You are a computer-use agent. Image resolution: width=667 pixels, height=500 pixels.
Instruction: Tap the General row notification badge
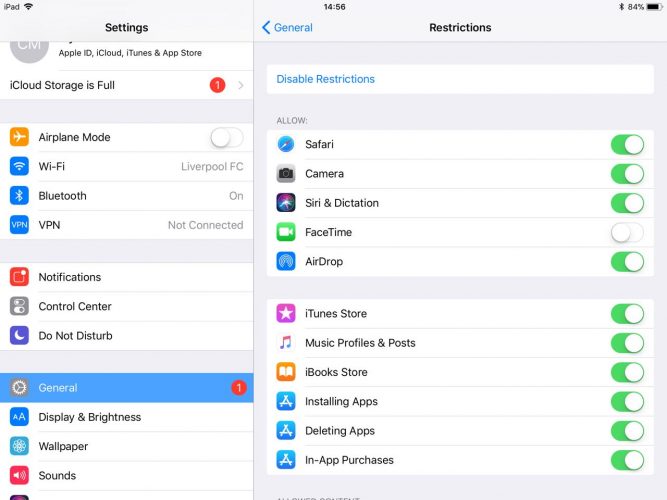coord(239,388)
